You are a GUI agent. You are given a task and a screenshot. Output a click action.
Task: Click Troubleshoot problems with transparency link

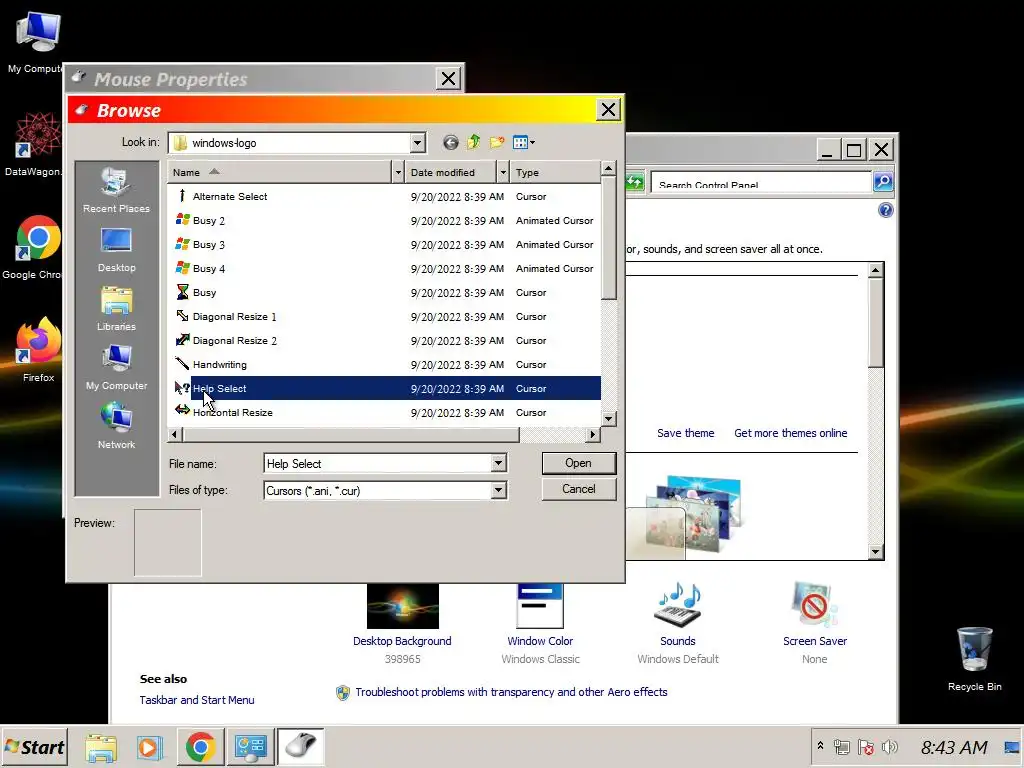(511, 692)
